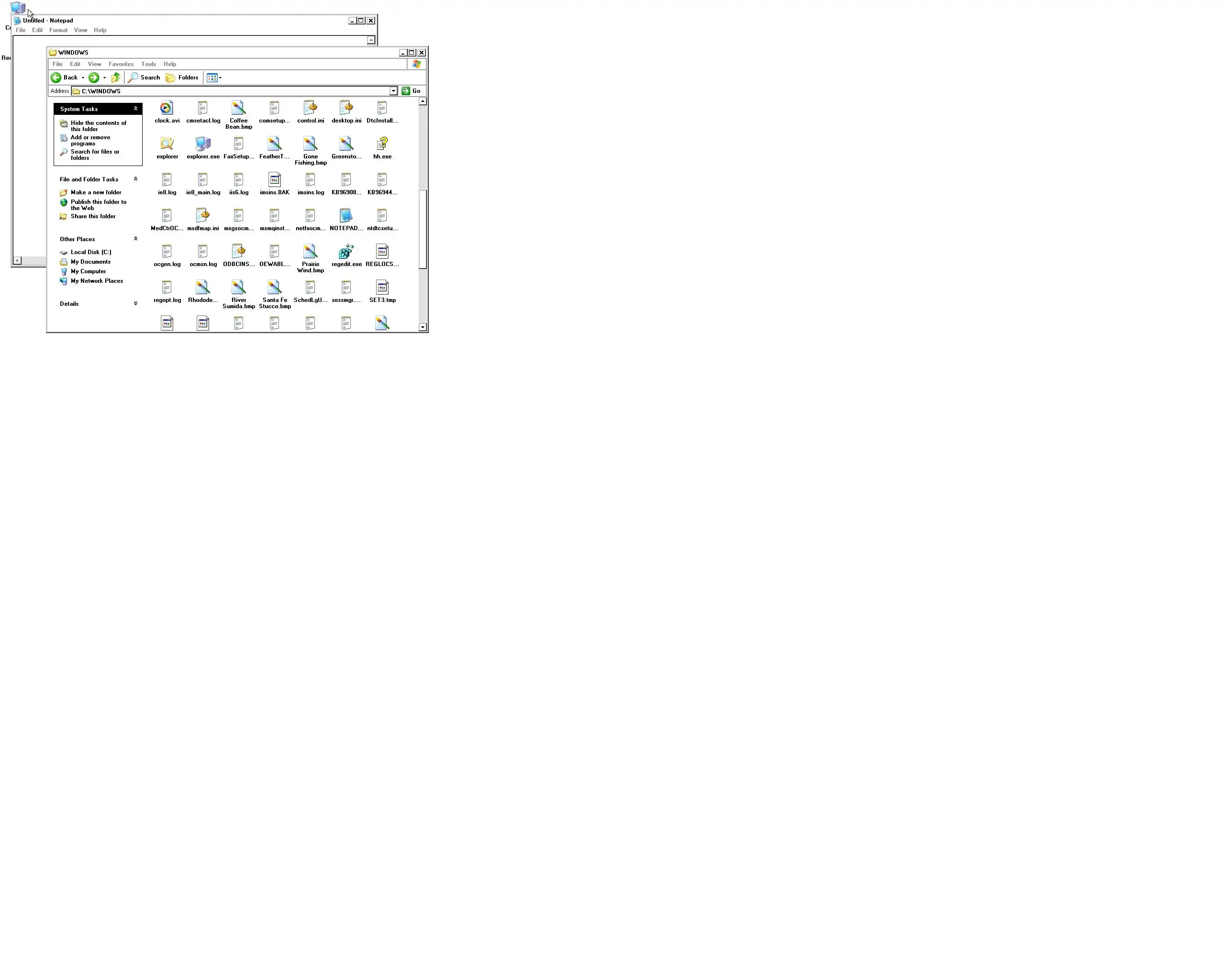
Task: Click the green Forward arrow icon
Action: click(94, 78)
